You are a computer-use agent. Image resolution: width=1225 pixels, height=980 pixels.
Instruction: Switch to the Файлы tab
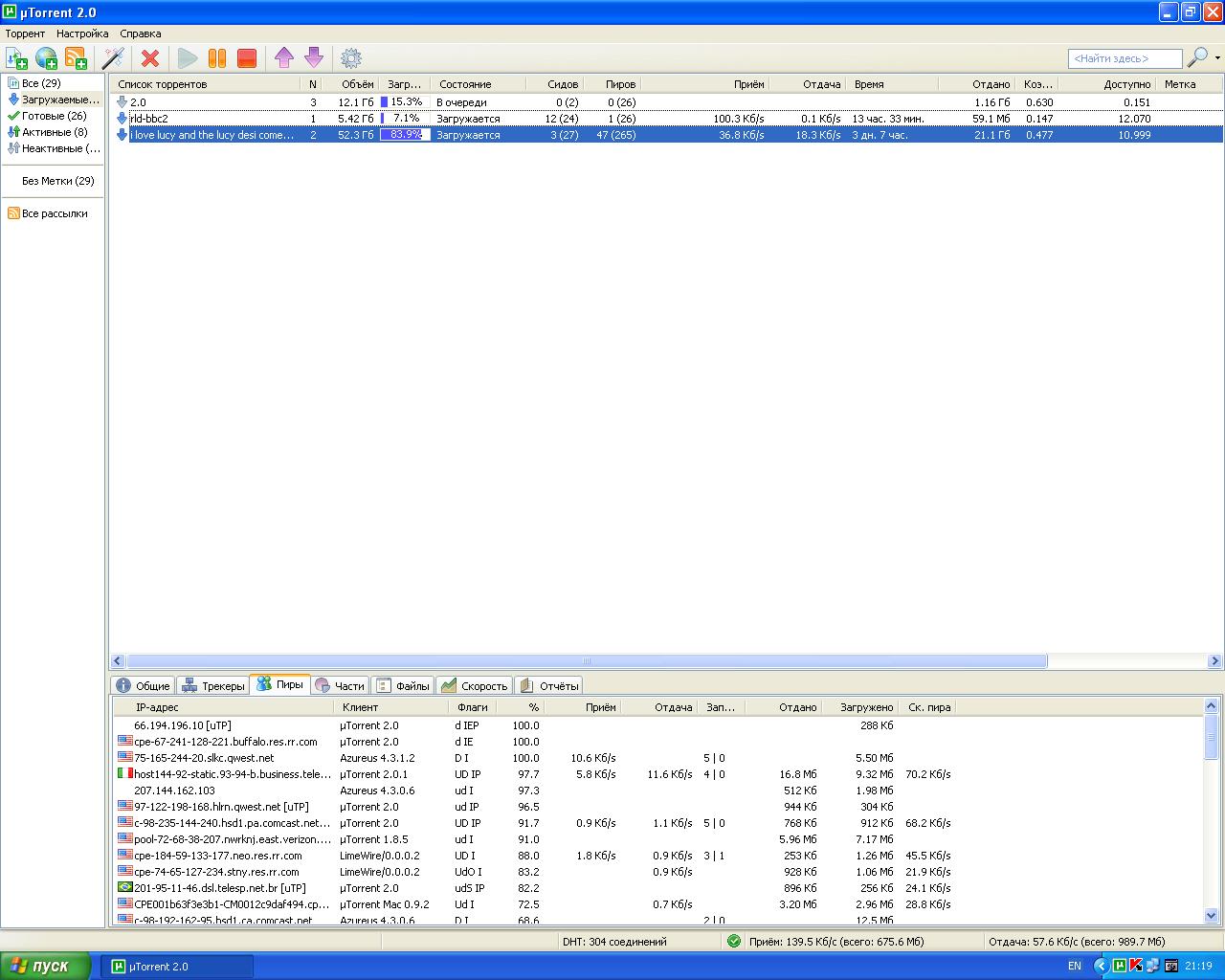tap(403, 686)
